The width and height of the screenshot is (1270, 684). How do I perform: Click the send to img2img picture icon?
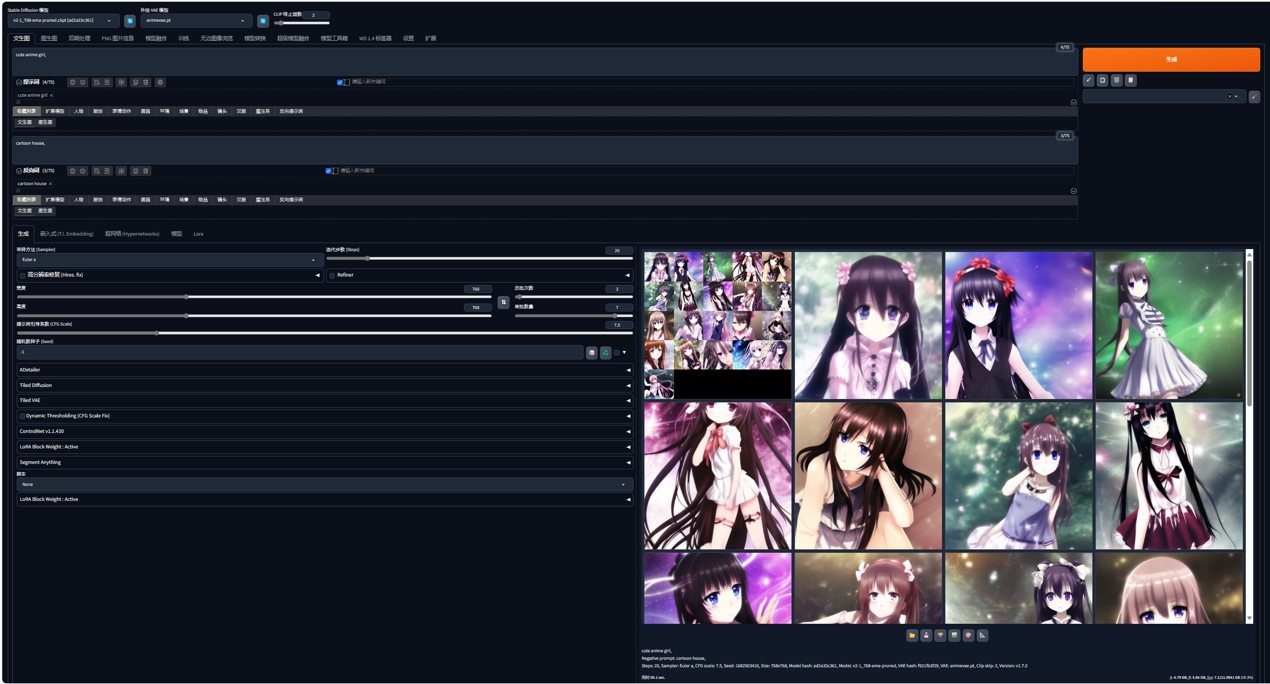[x=954, y=635]
